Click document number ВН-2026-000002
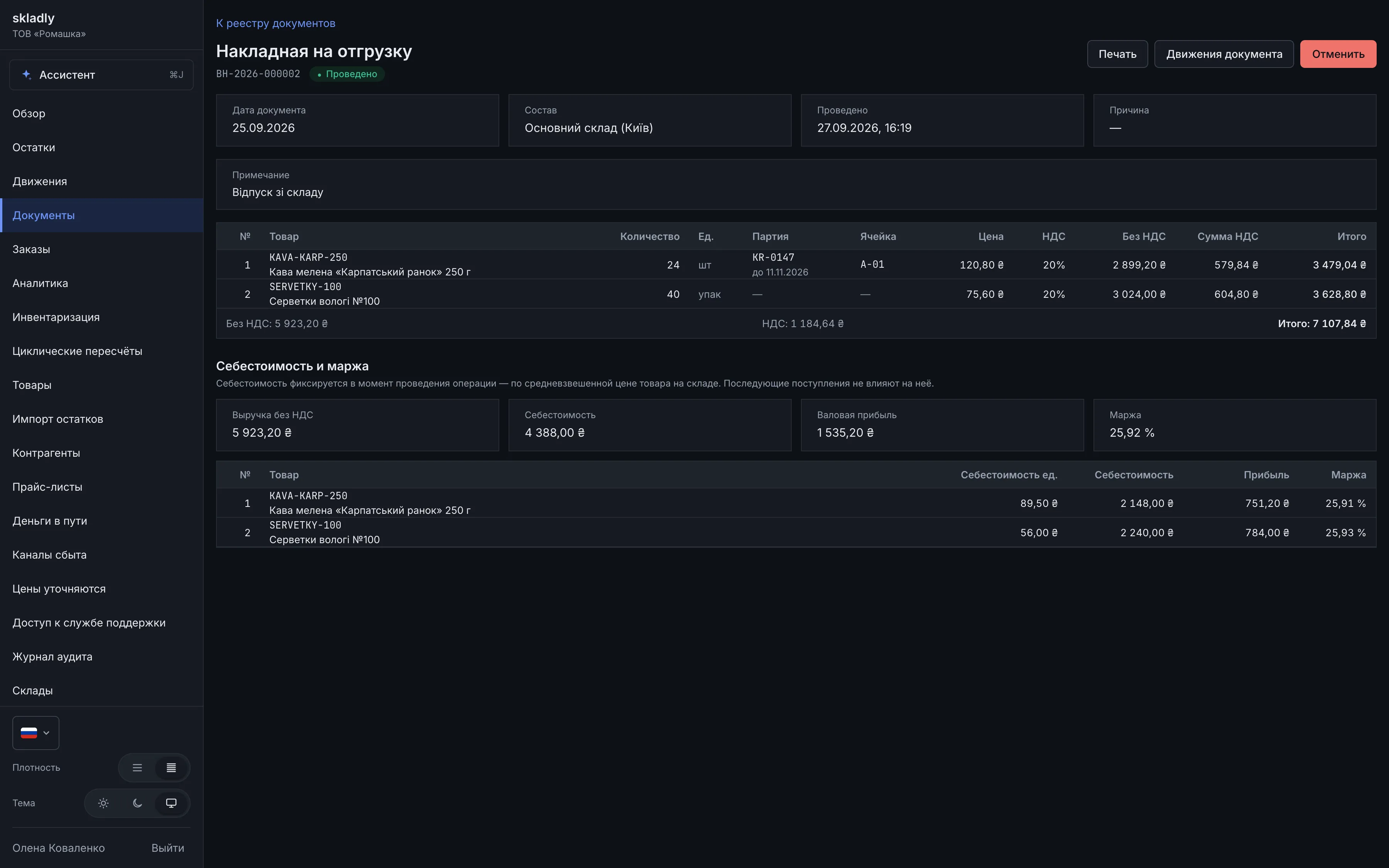This screenshot has height=868, width=1389. tap(258, 73)
